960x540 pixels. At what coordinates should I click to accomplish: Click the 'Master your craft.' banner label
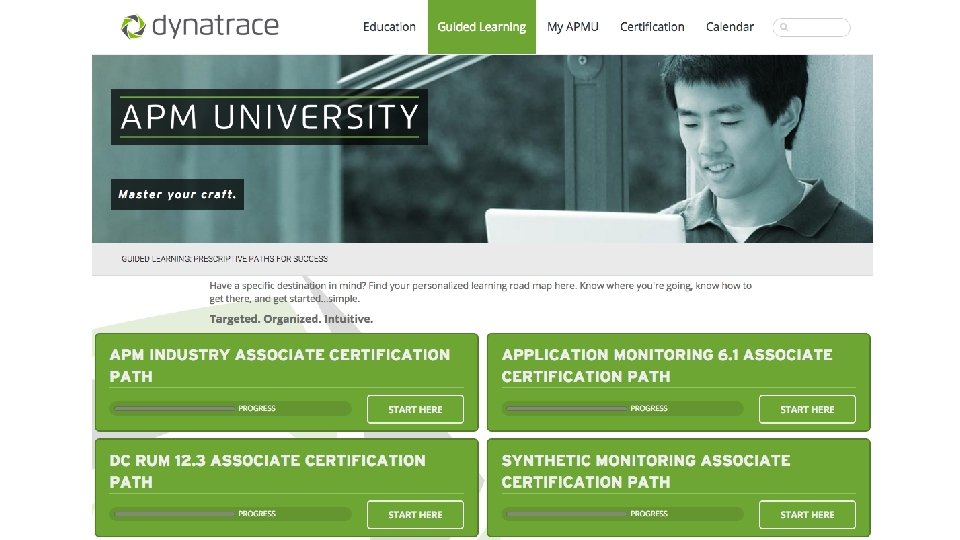pyautogui.click(x=178, y=195)
